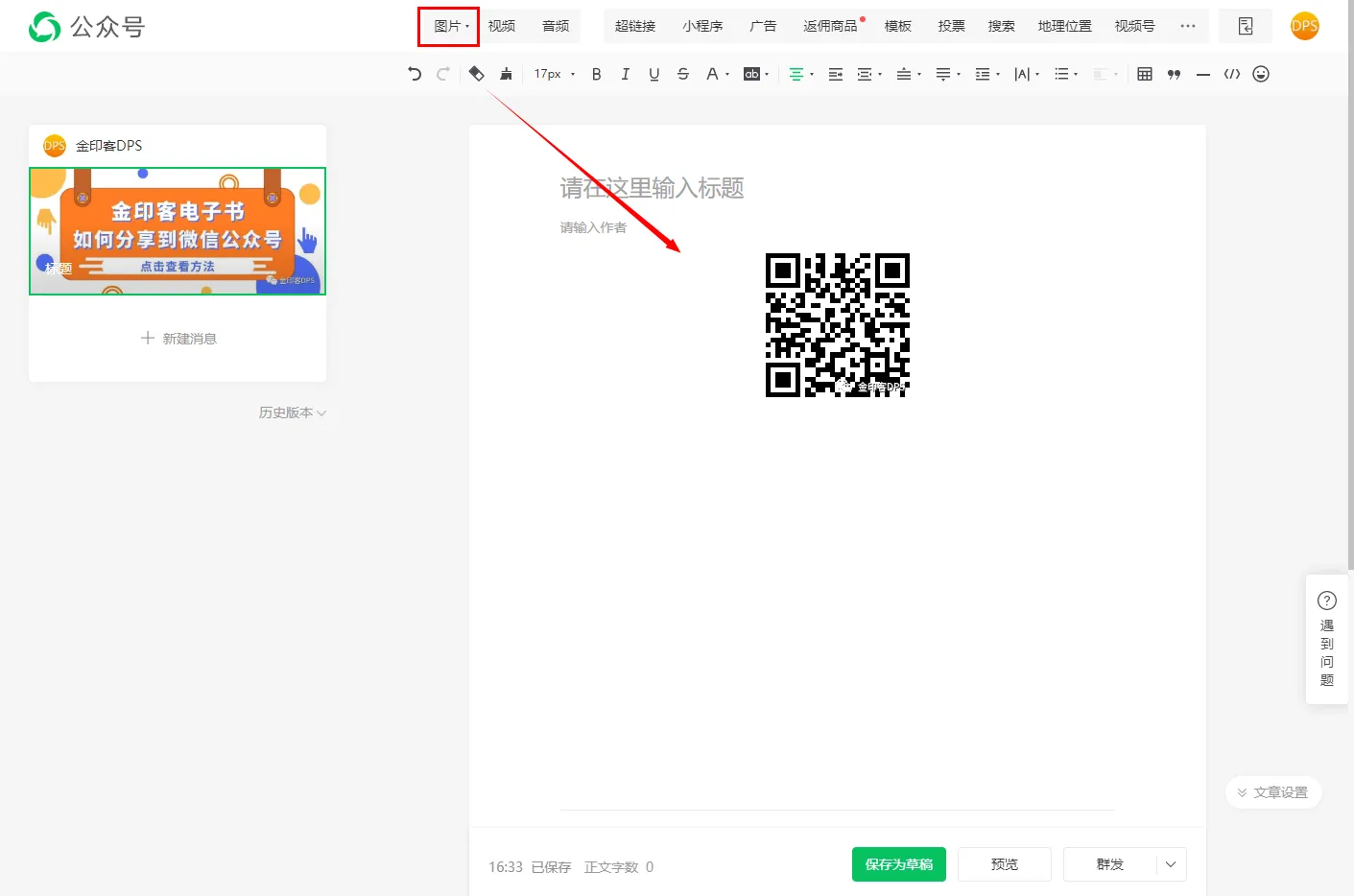This screenshot has width=1354, height=896.
Task: Open the 遇到问题 help panel
Action: click(x=1327, y=639)
